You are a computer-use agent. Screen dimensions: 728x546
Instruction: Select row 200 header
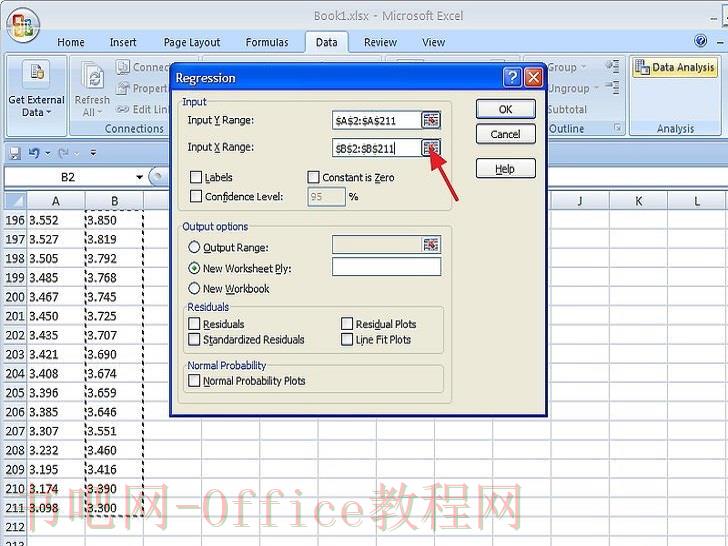coord(15,297)
